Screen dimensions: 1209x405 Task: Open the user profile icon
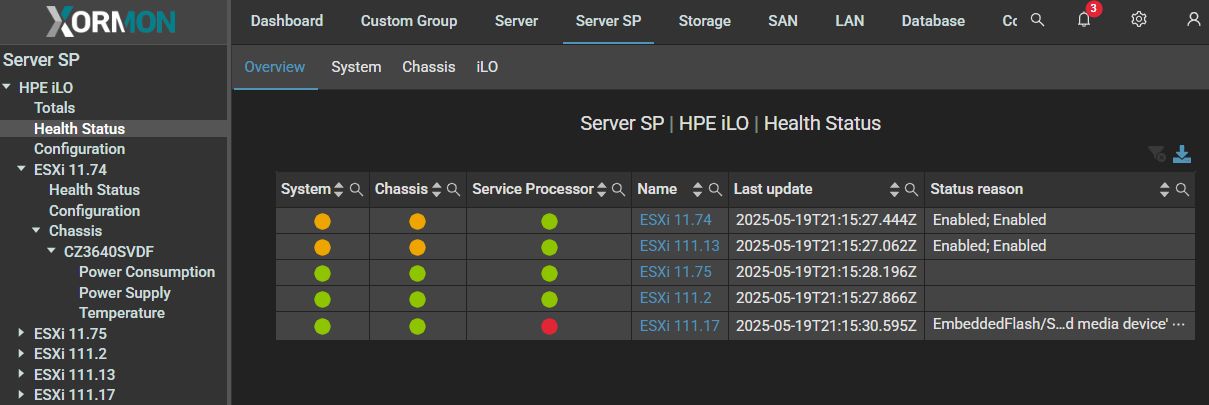click(x=1193, y=20)
